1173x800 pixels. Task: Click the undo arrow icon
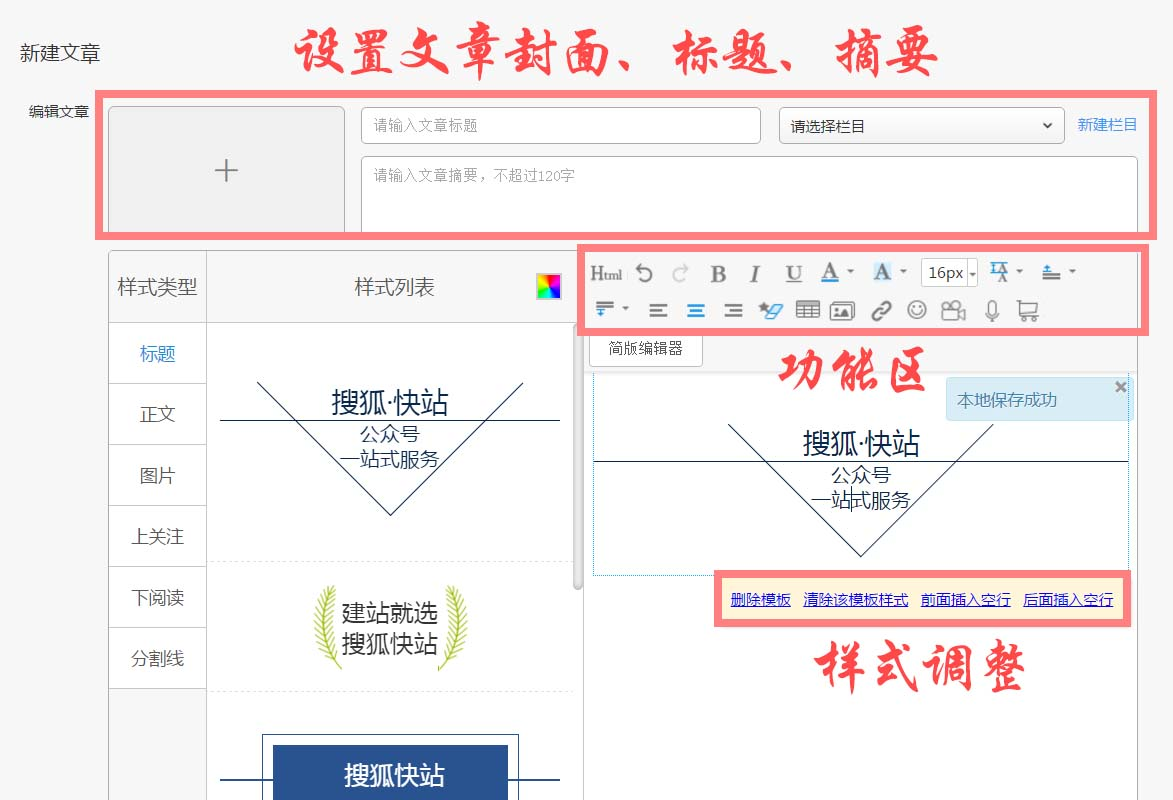coord(644,273)
